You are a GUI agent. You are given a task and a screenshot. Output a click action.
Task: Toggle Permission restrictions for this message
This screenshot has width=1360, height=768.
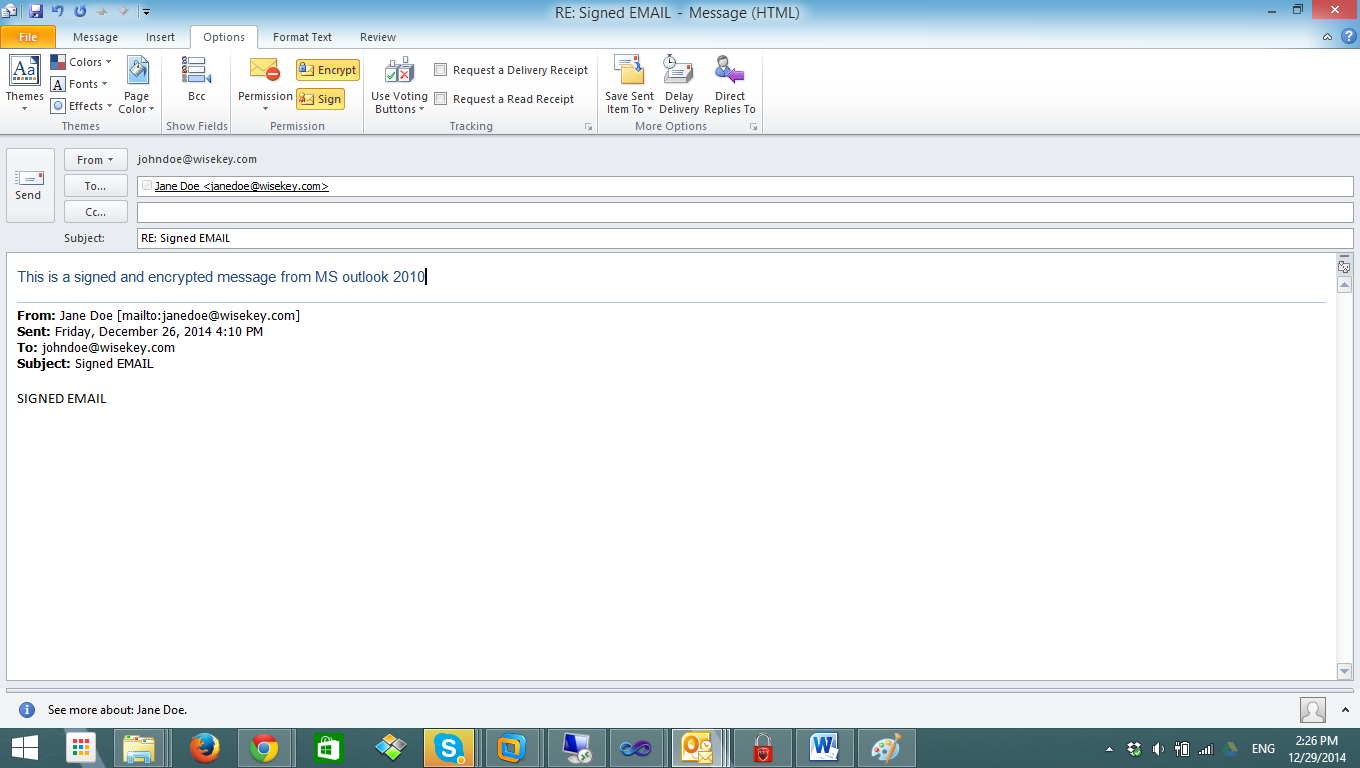click(x=264, y=83)
